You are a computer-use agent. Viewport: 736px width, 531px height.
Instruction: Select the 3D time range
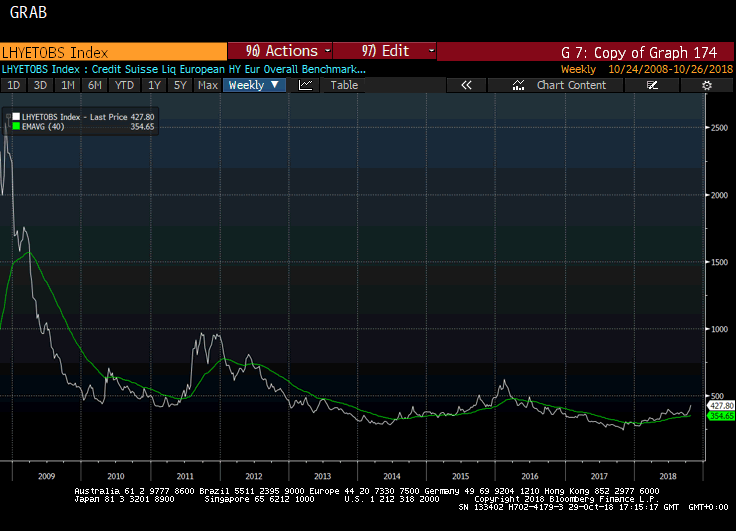point(40,85)
